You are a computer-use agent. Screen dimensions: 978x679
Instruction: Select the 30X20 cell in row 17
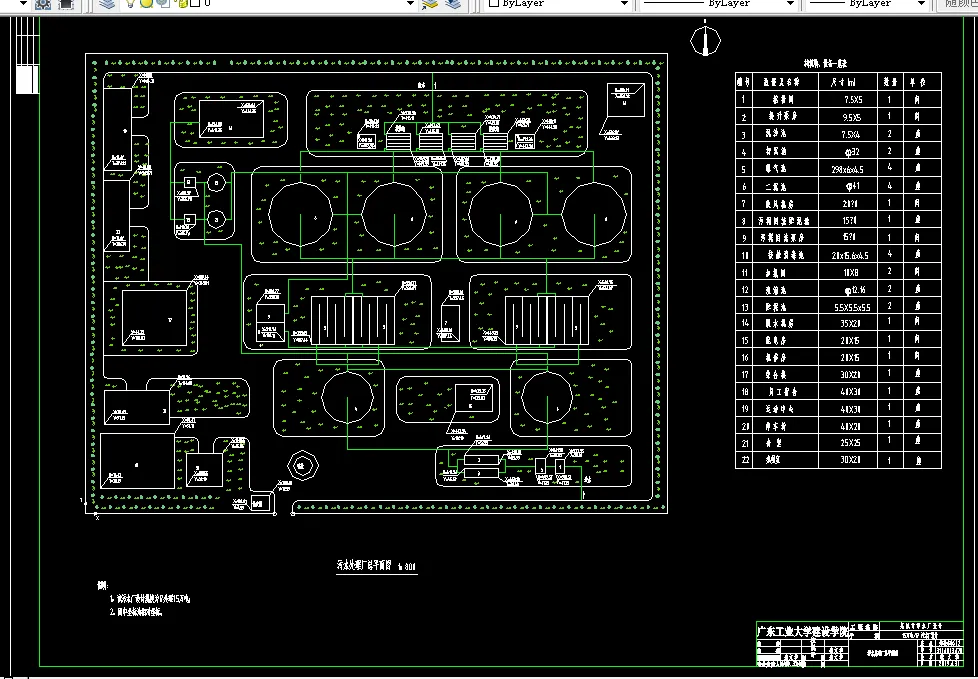(x=850, y=374)
